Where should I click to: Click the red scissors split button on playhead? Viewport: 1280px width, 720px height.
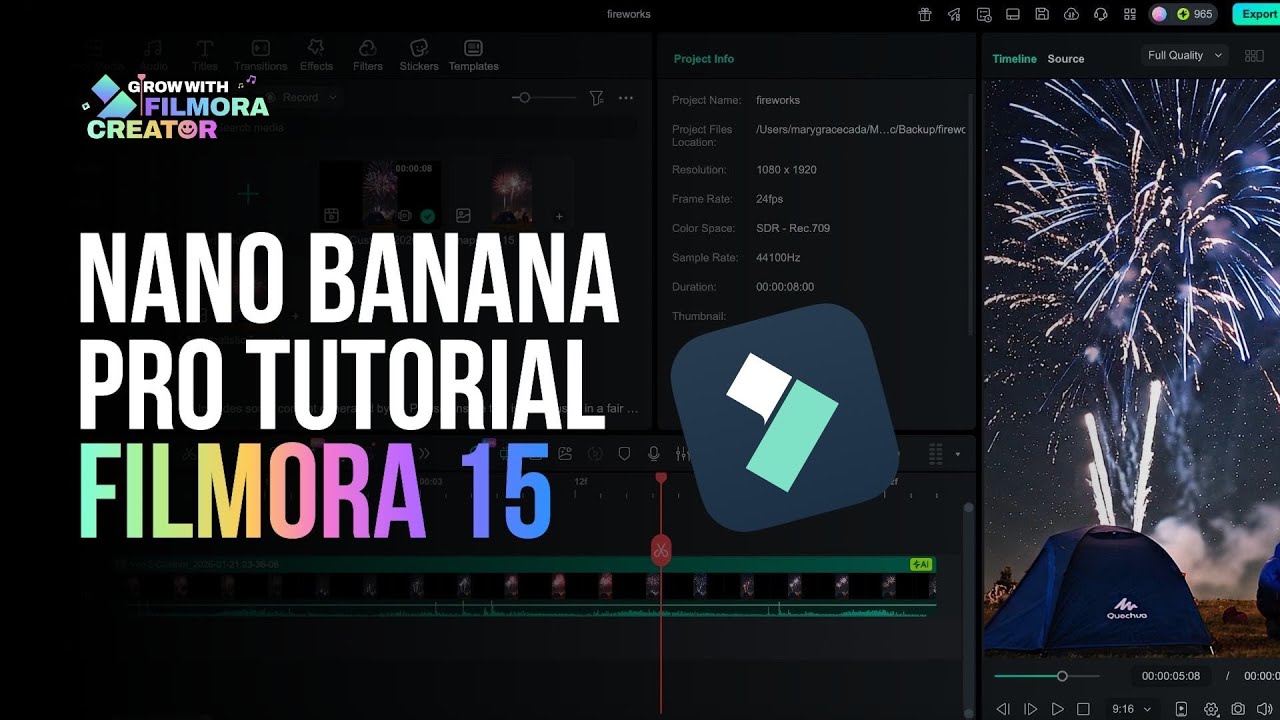tap(661, 549)
